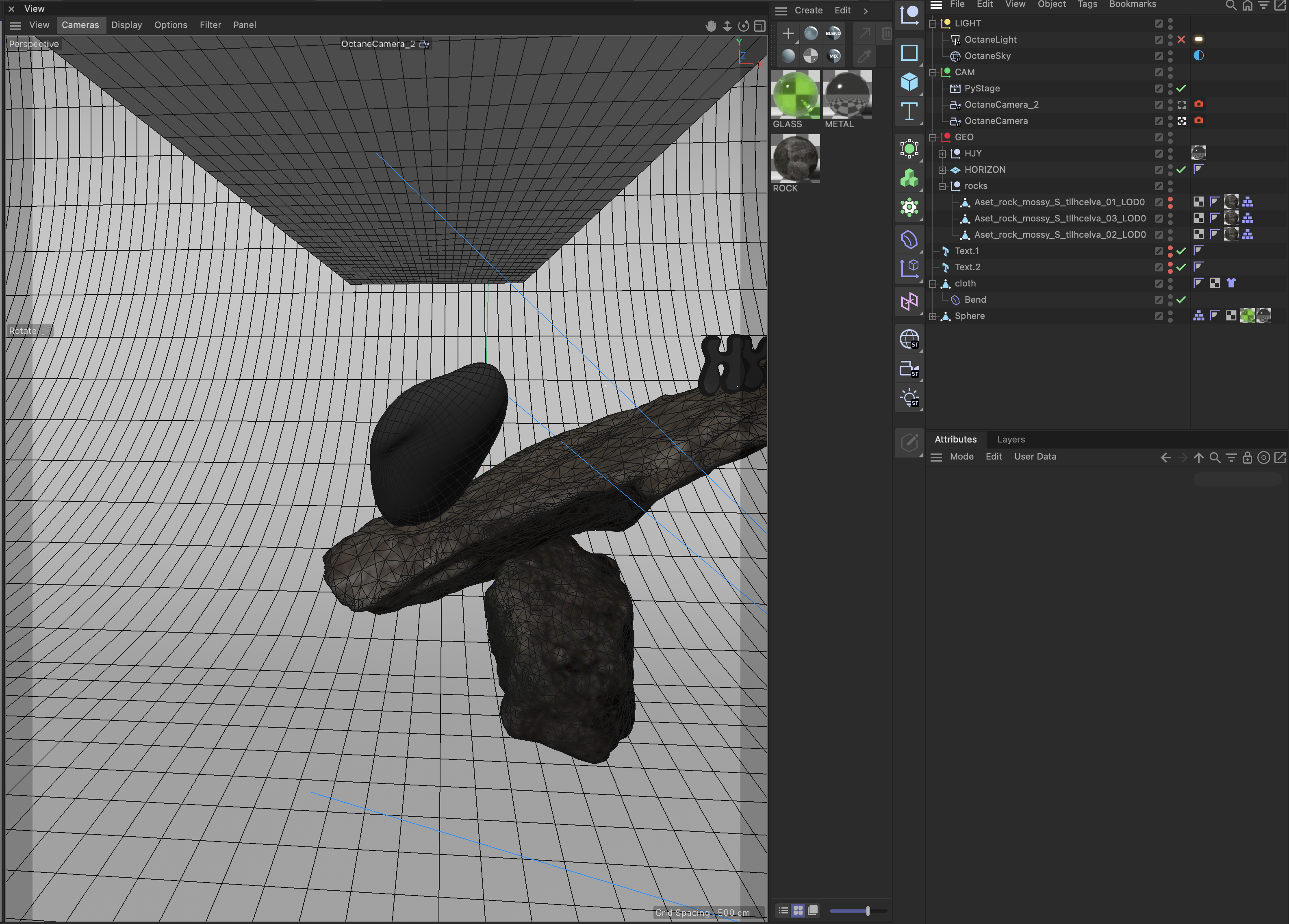Click the Text spline tool icon
The width and height of the screenshot is (1289, 924).
click(x=909, y=111)
